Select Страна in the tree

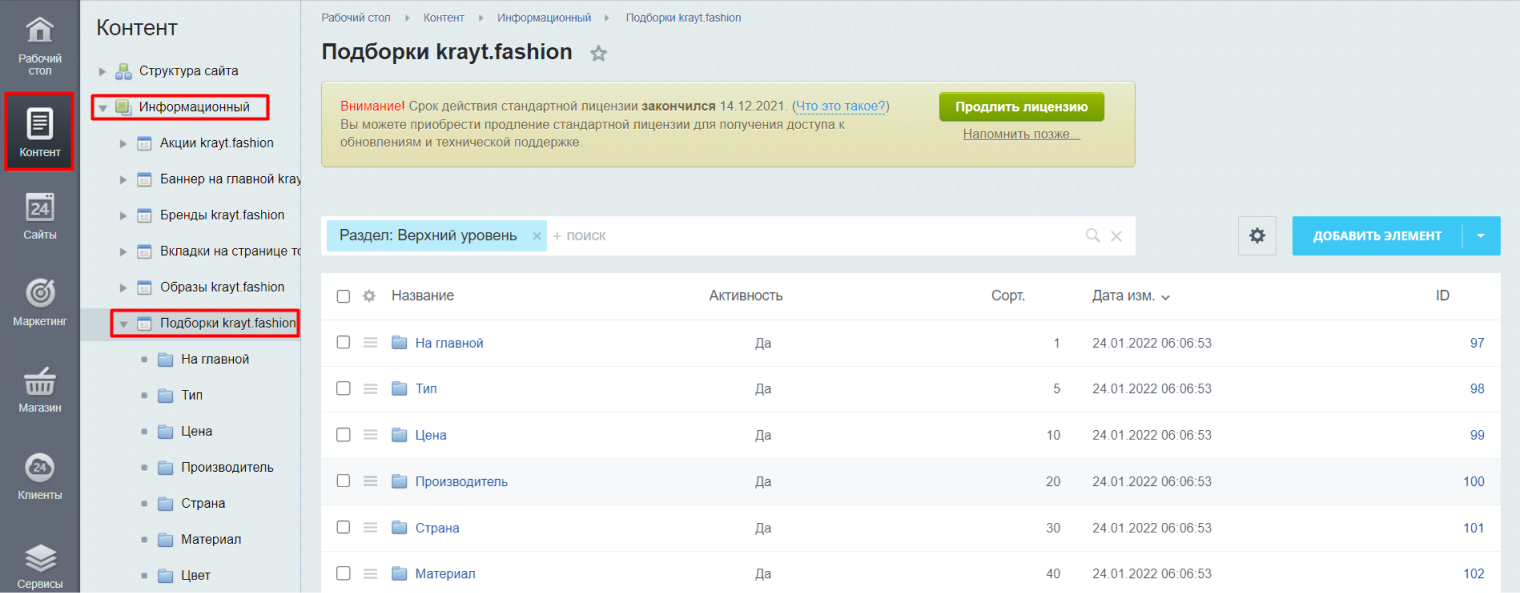[203, 503]
